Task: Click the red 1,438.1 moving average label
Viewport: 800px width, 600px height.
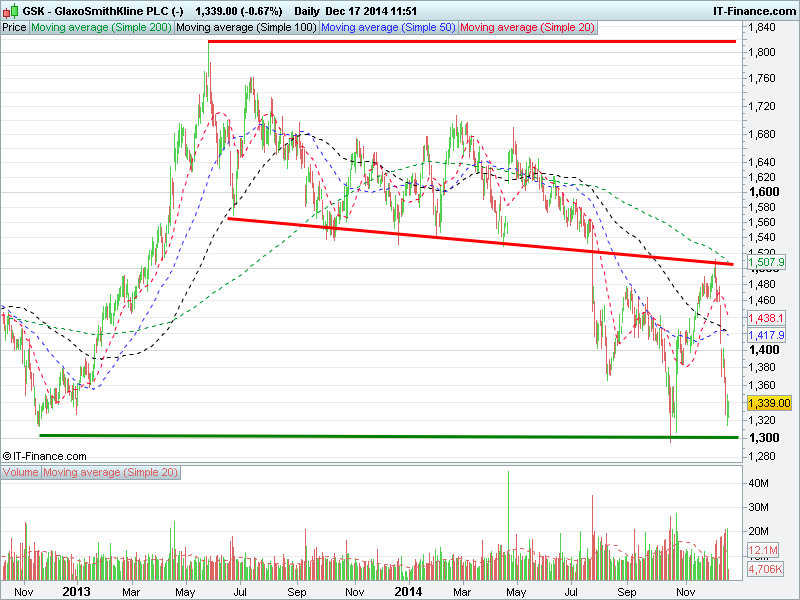Action: pos(765,318)
